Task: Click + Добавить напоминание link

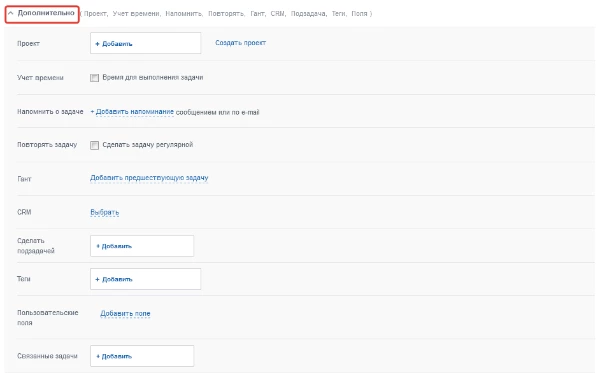Action: coord(132,112)
